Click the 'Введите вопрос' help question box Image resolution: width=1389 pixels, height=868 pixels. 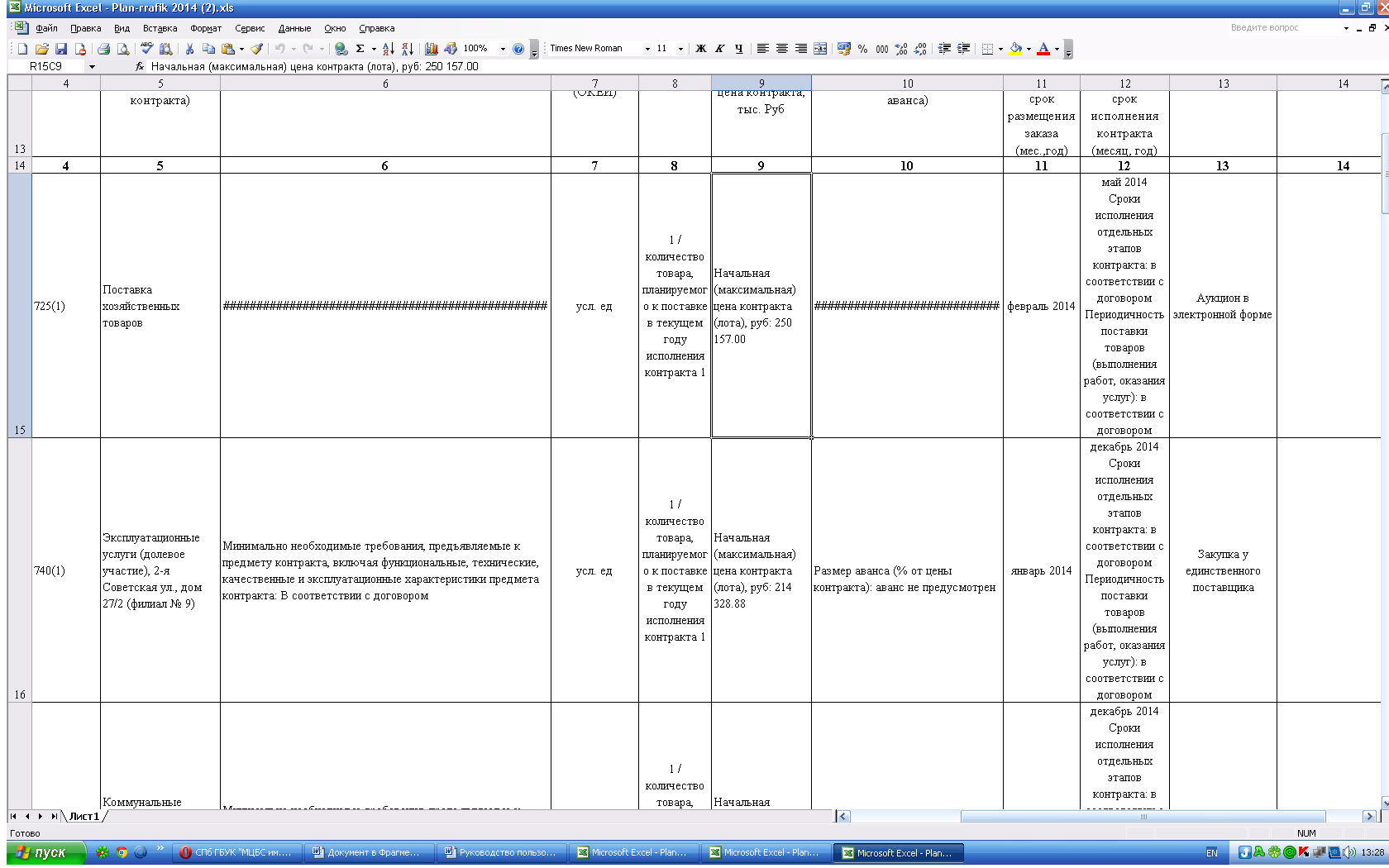coord(1283,28)
